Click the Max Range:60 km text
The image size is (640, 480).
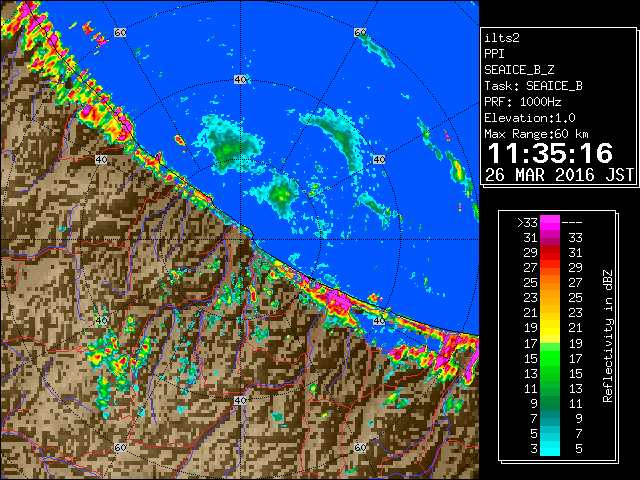pyautogui.click(x=536, y=134)
